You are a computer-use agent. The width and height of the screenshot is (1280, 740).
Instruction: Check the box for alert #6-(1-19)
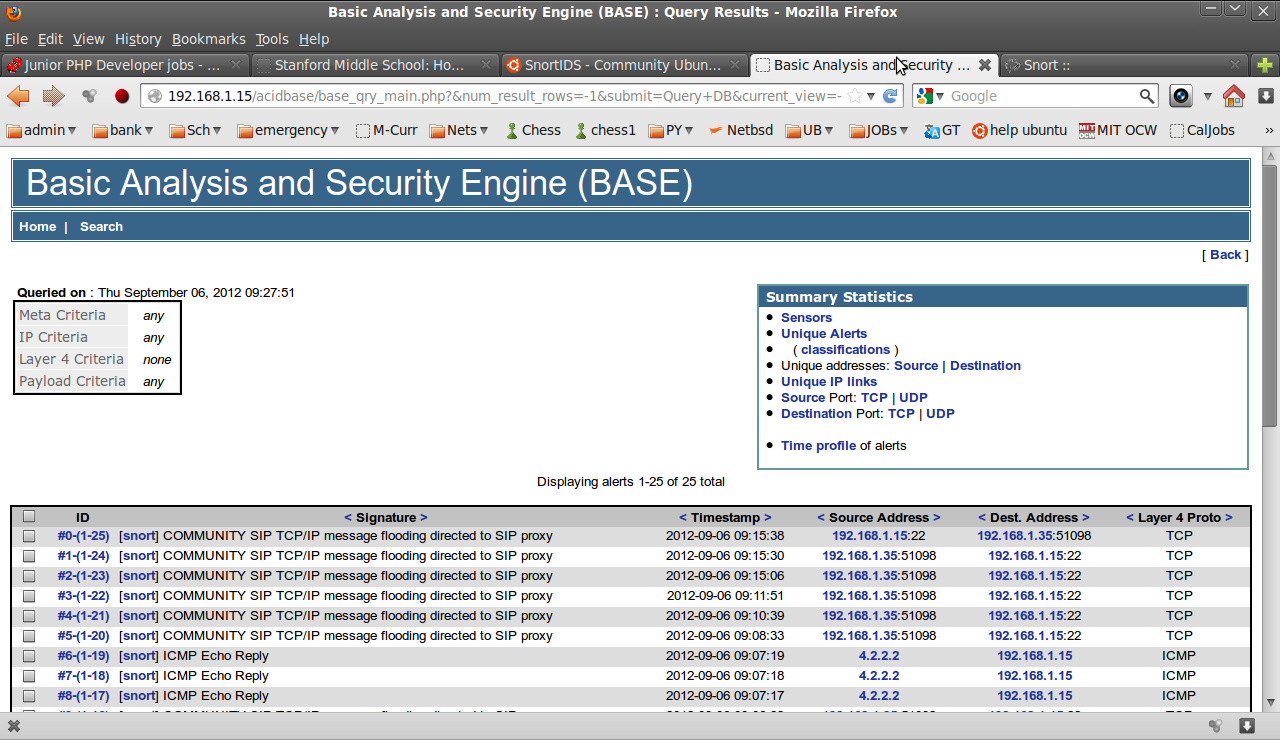(x=29, y=656)
